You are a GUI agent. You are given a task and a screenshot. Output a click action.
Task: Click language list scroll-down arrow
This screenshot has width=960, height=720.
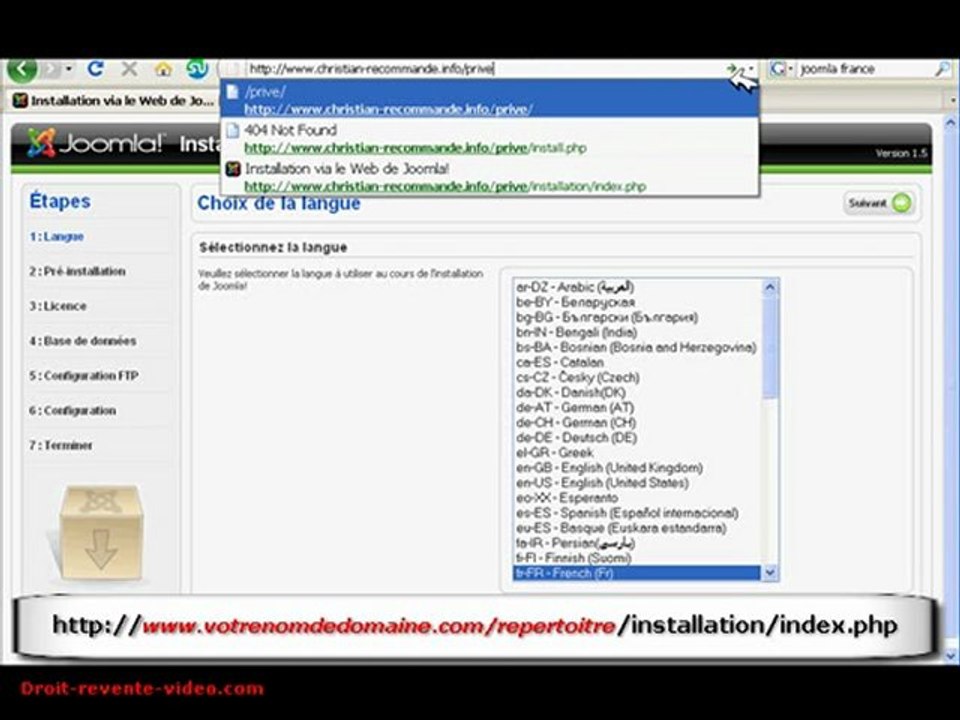click(770, 573)
